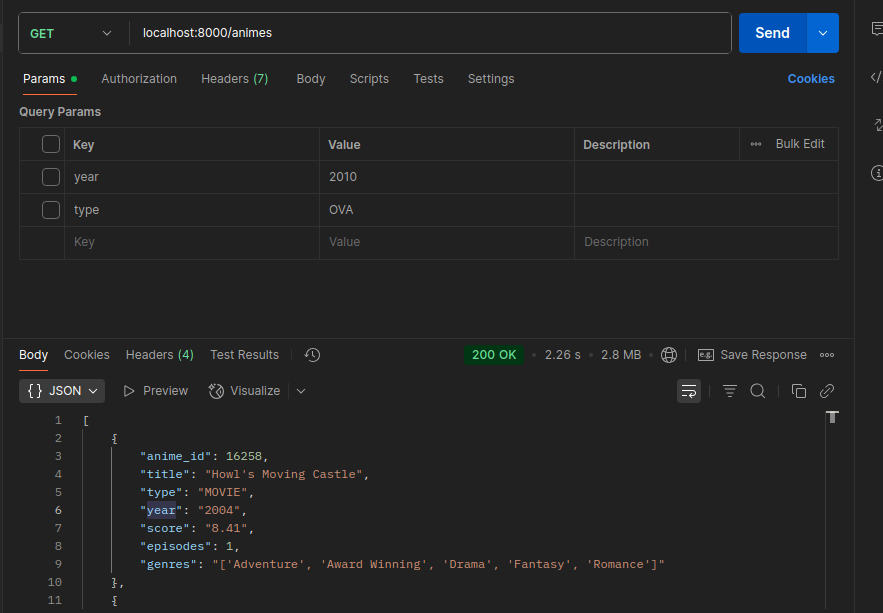Click the OVA value cell

point(447,210)
